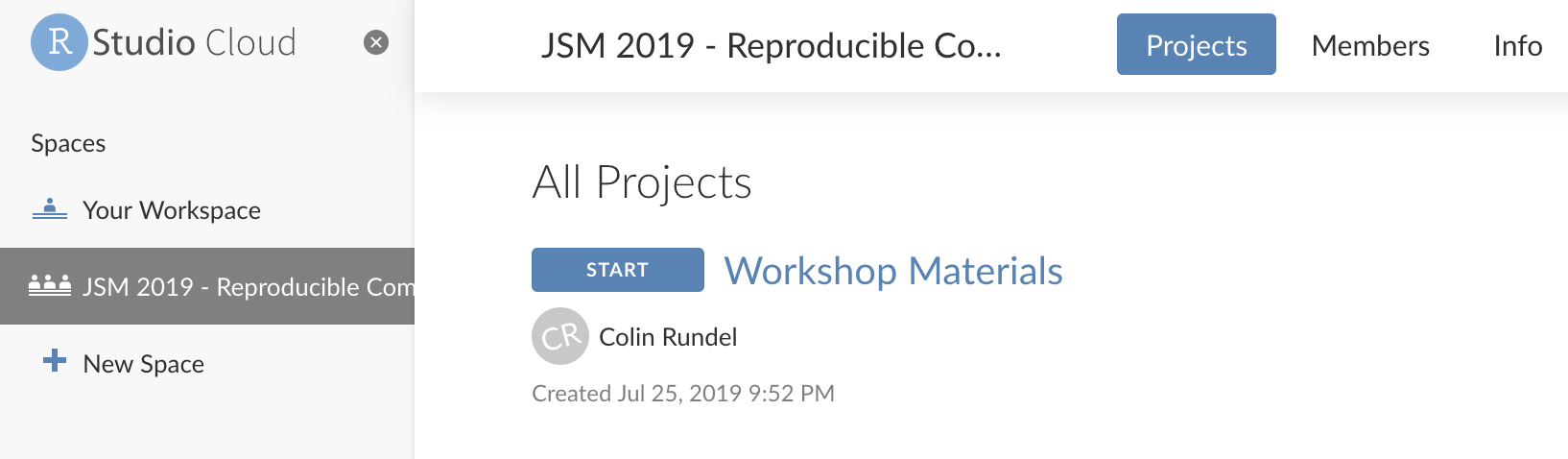
Task: Click the group icon beside JSM 2019 space
Action: [x=50, y=285]
